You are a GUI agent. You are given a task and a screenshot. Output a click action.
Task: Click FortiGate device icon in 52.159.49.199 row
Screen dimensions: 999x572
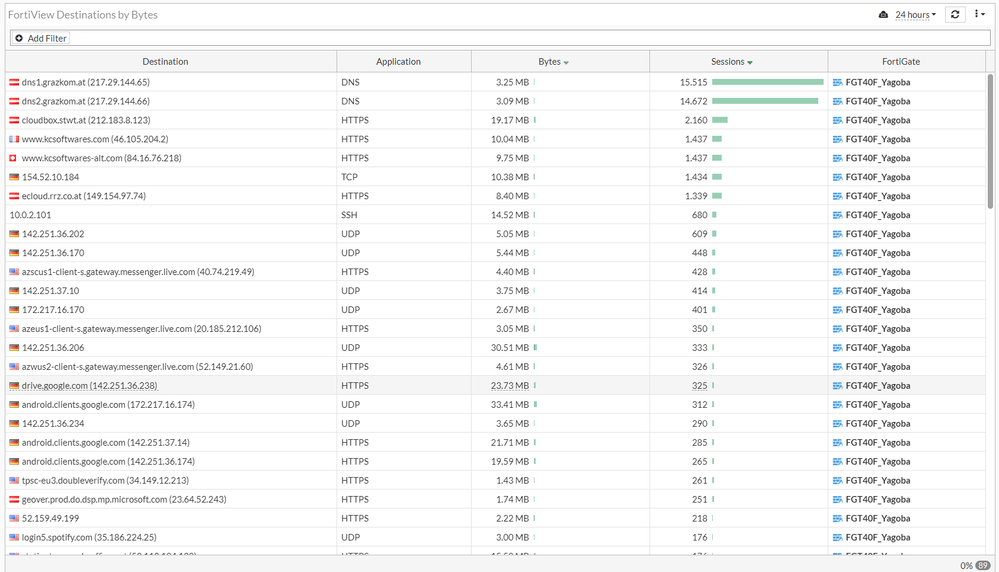point(838,518)
